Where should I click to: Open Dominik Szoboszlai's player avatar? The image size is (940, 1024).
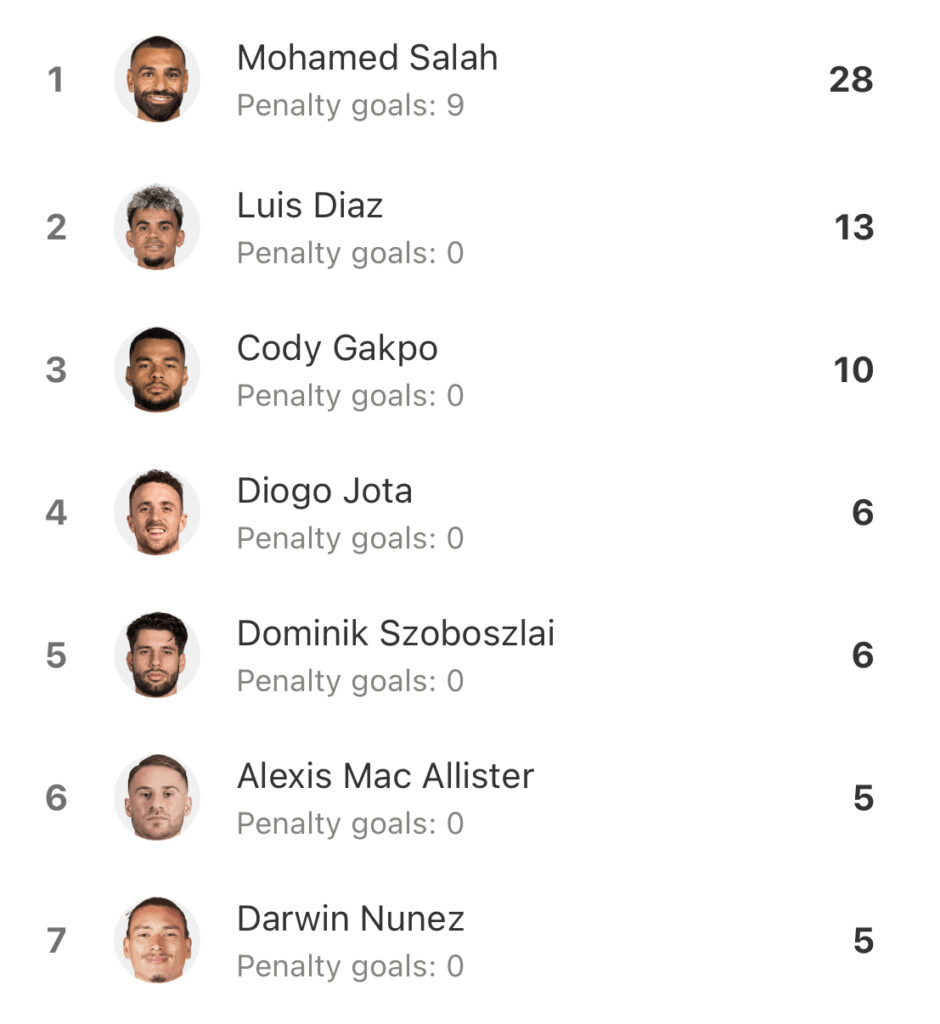157,654
